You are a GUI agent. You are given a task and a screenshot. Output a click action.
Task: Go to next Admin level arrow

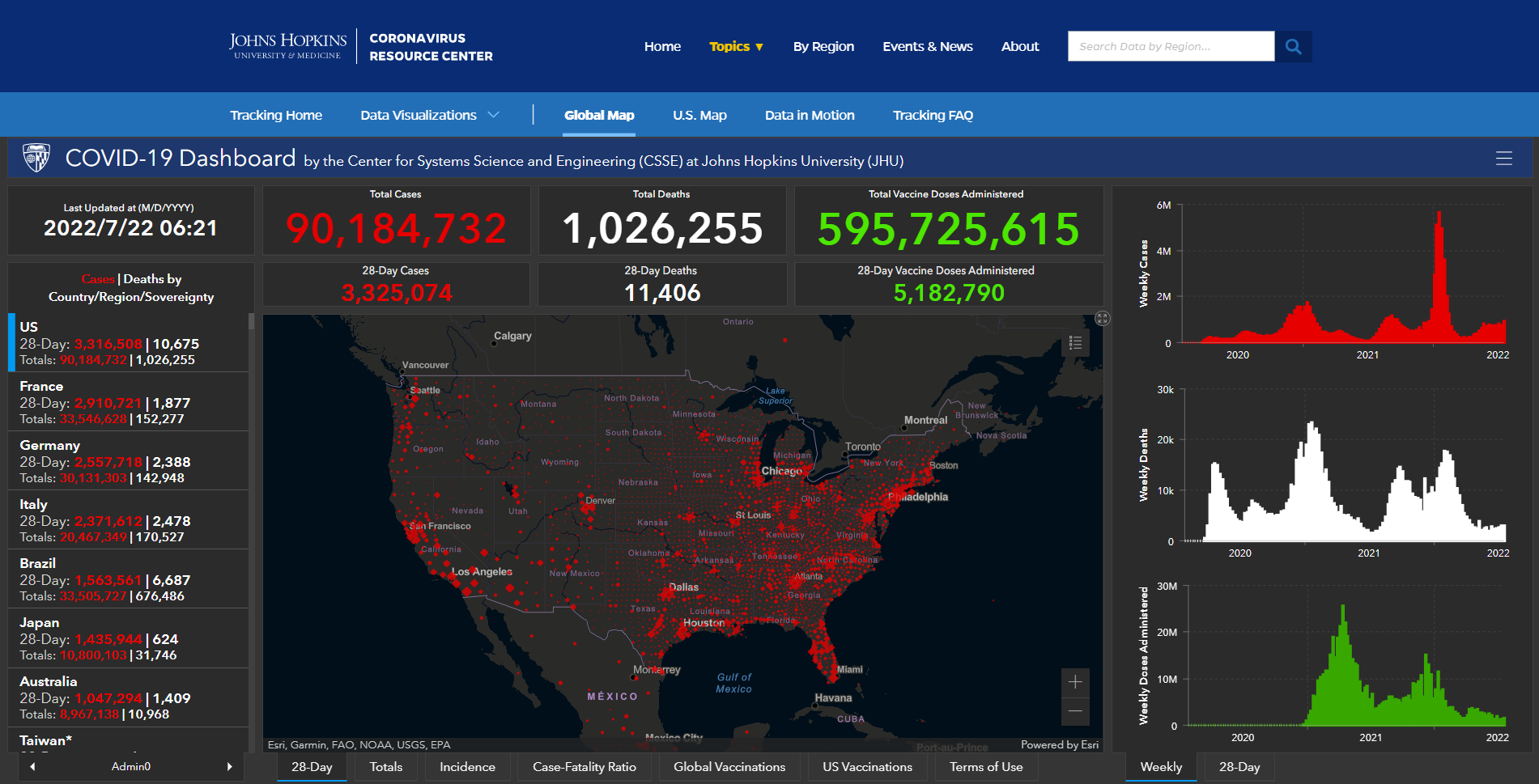(x=229, y=766)
